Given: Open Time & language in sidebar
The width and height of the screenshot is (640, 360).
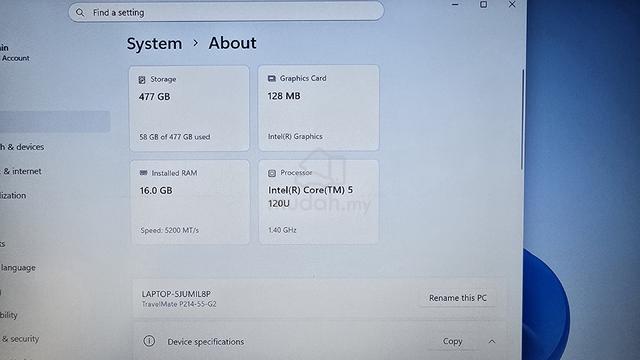Looking at the screenshot, I should [x=18, y=268].
